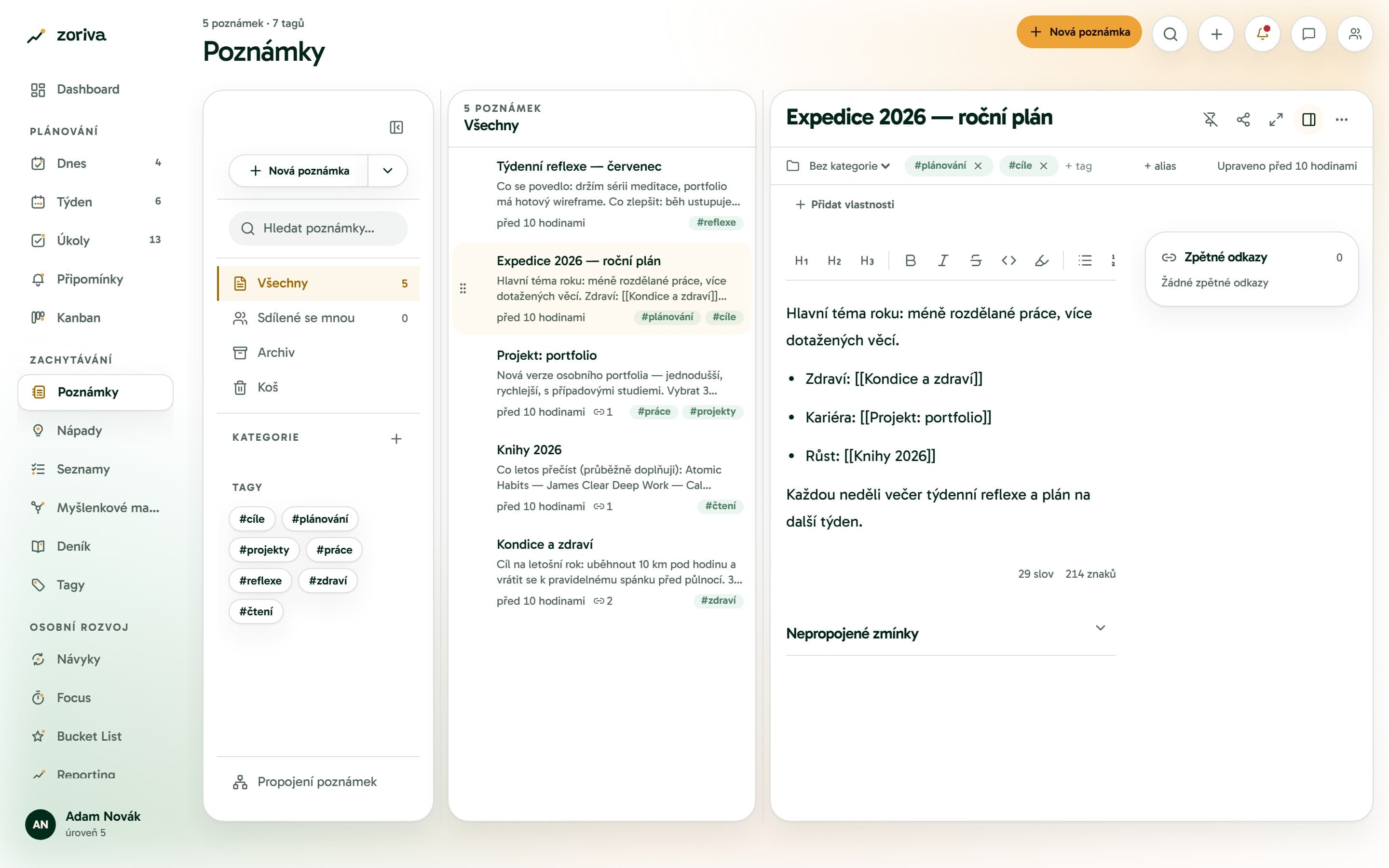Click the orange Nová poznámka button
Image resolution: width=1389 pixels, height=868 pixels.
1078,32
